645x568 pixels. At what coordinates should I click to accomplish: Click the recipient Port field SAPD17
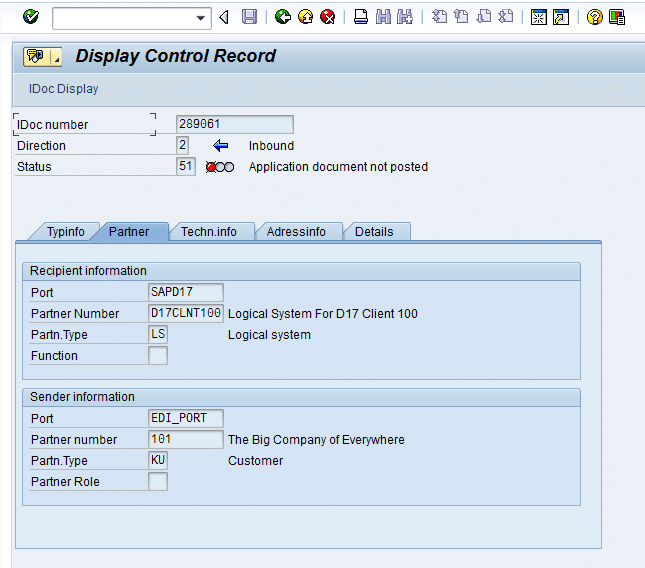coord(186,292)
